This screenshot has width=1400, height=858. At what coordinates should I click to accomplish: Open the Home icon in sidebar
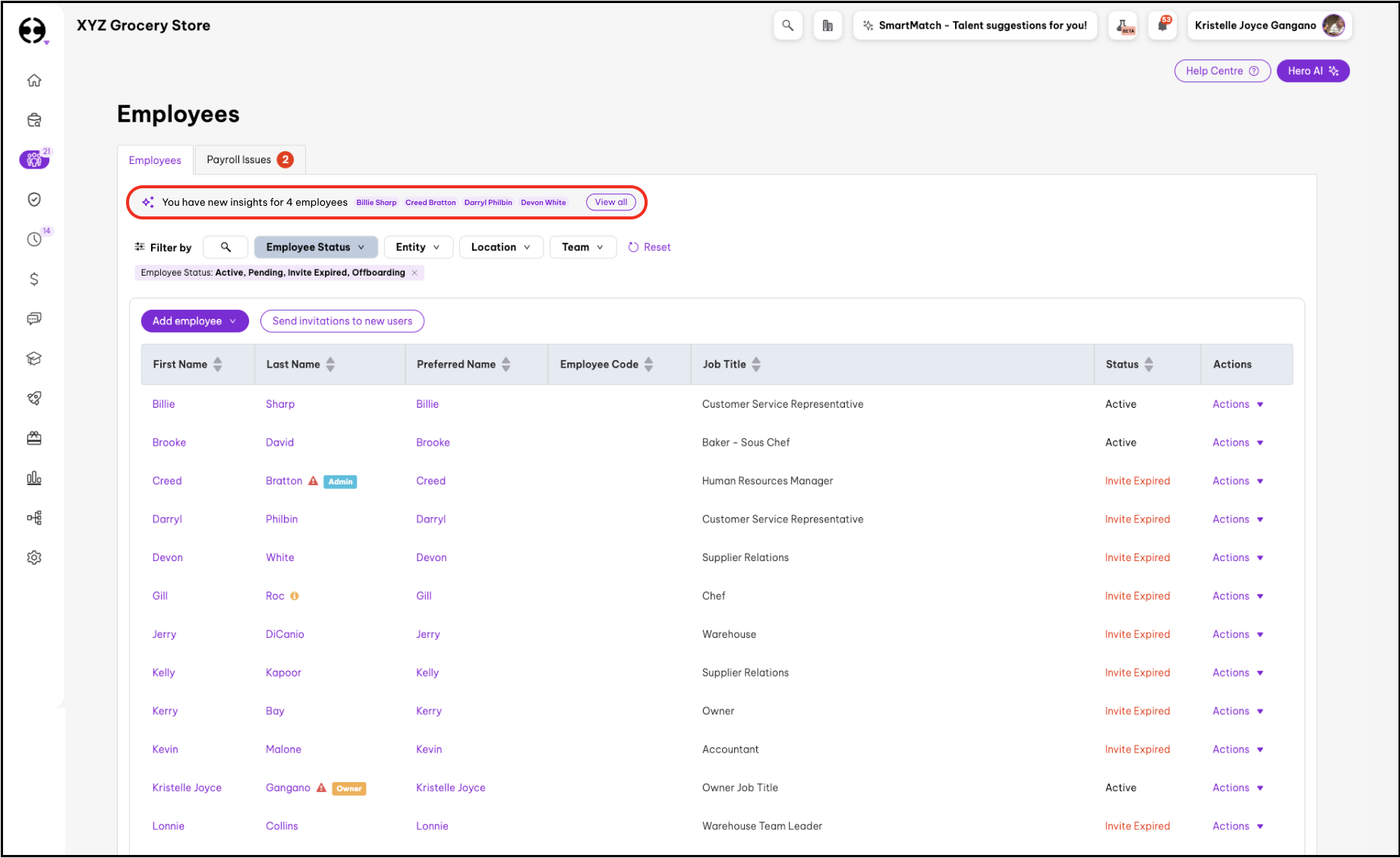pos(34,80)
